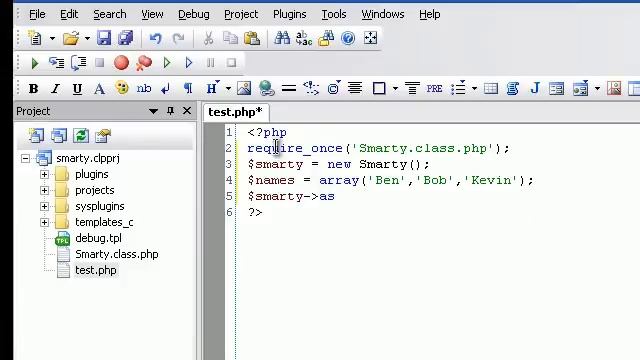Click the green outline play icon
The width and height of the screenshot is (640, 360).
tap(167, 63)
